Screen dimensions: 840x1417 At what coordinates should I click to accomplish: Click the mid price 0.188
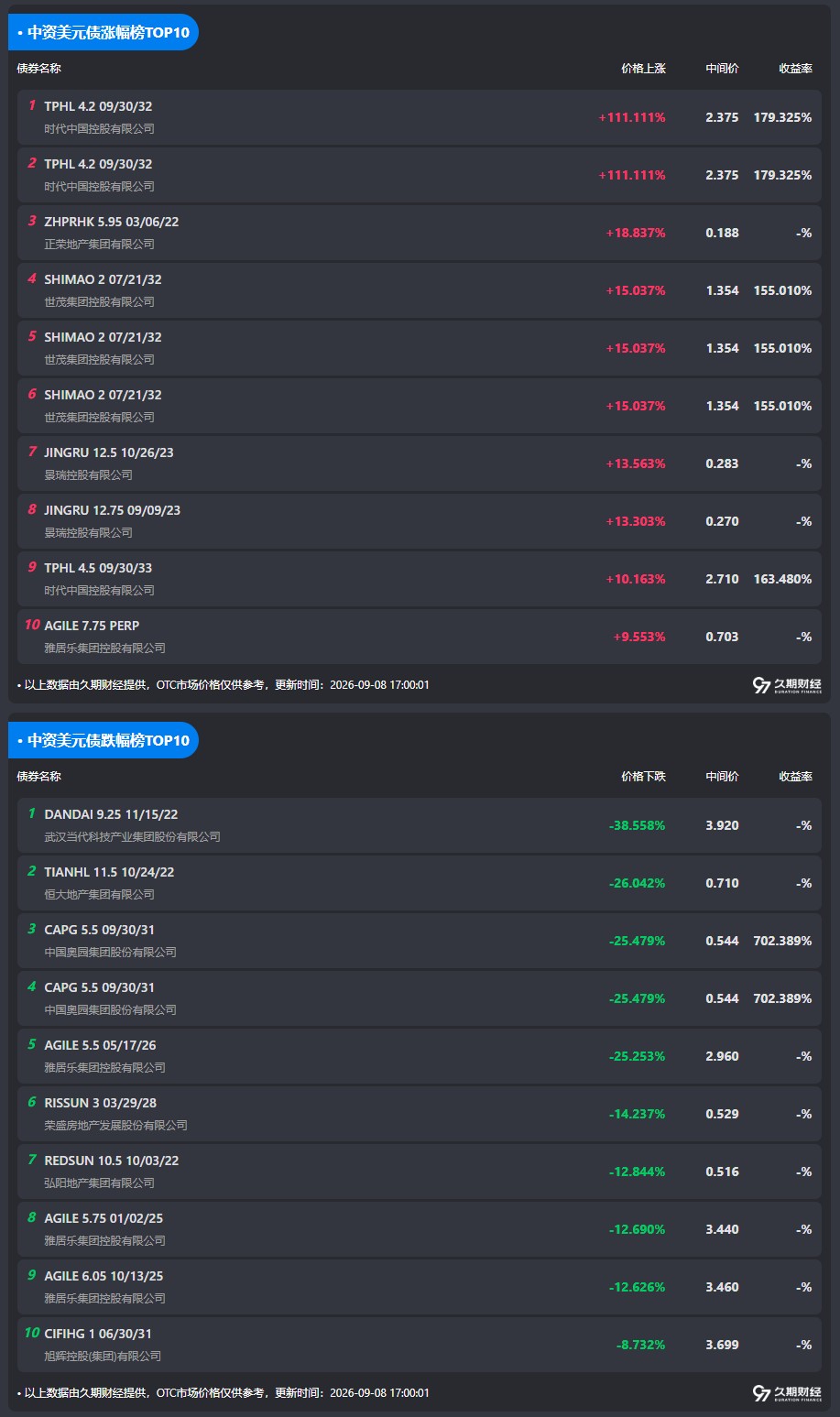pos(722,233)
